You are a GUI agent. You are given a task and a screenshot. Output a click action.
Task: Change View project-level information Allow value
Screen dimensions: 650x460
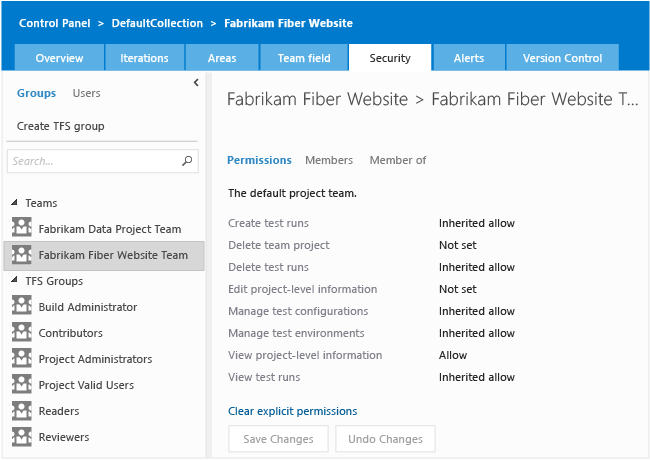pyautogui.click(x=453, y=355)
